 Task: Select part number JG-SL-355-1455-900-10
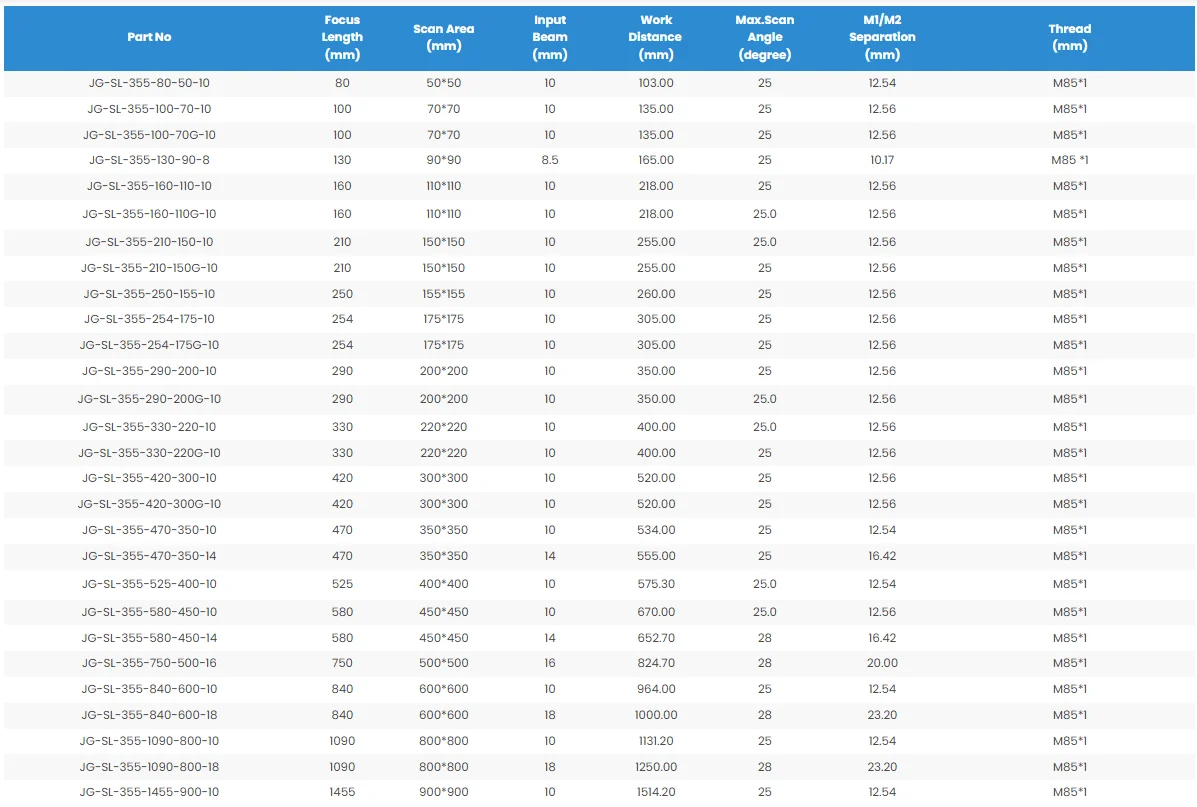pos(149,792)
